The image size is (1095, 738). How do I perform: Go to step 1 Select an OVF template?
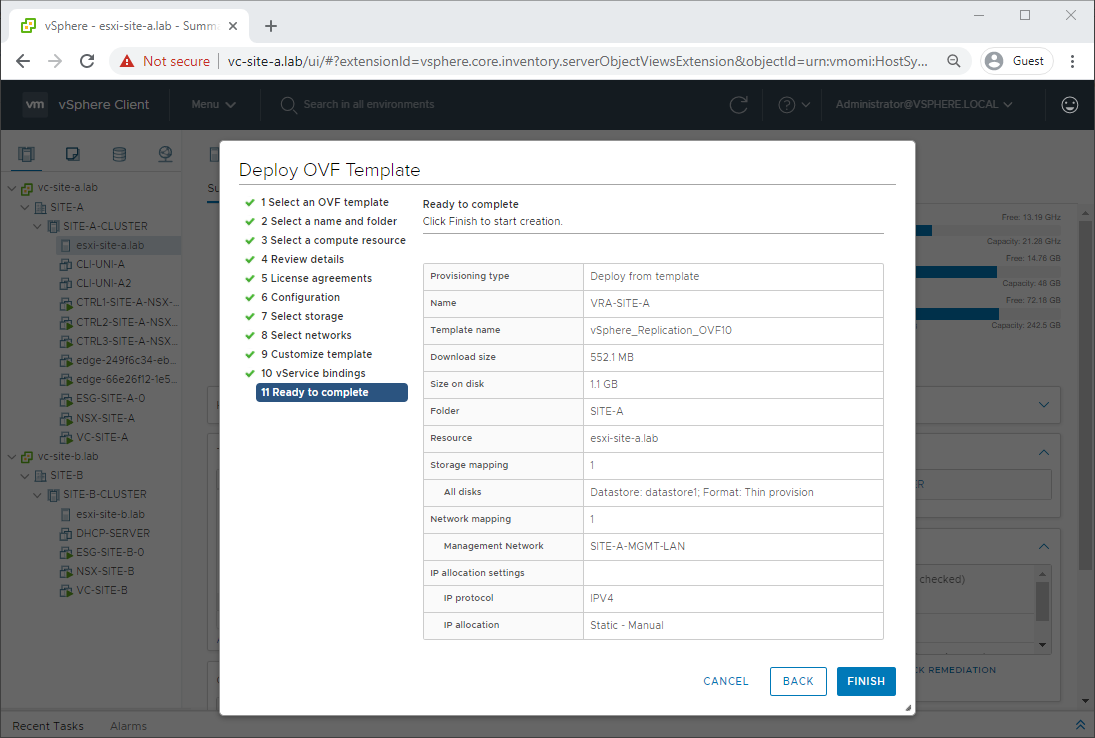pyautogui.click(x=325, y=202)
